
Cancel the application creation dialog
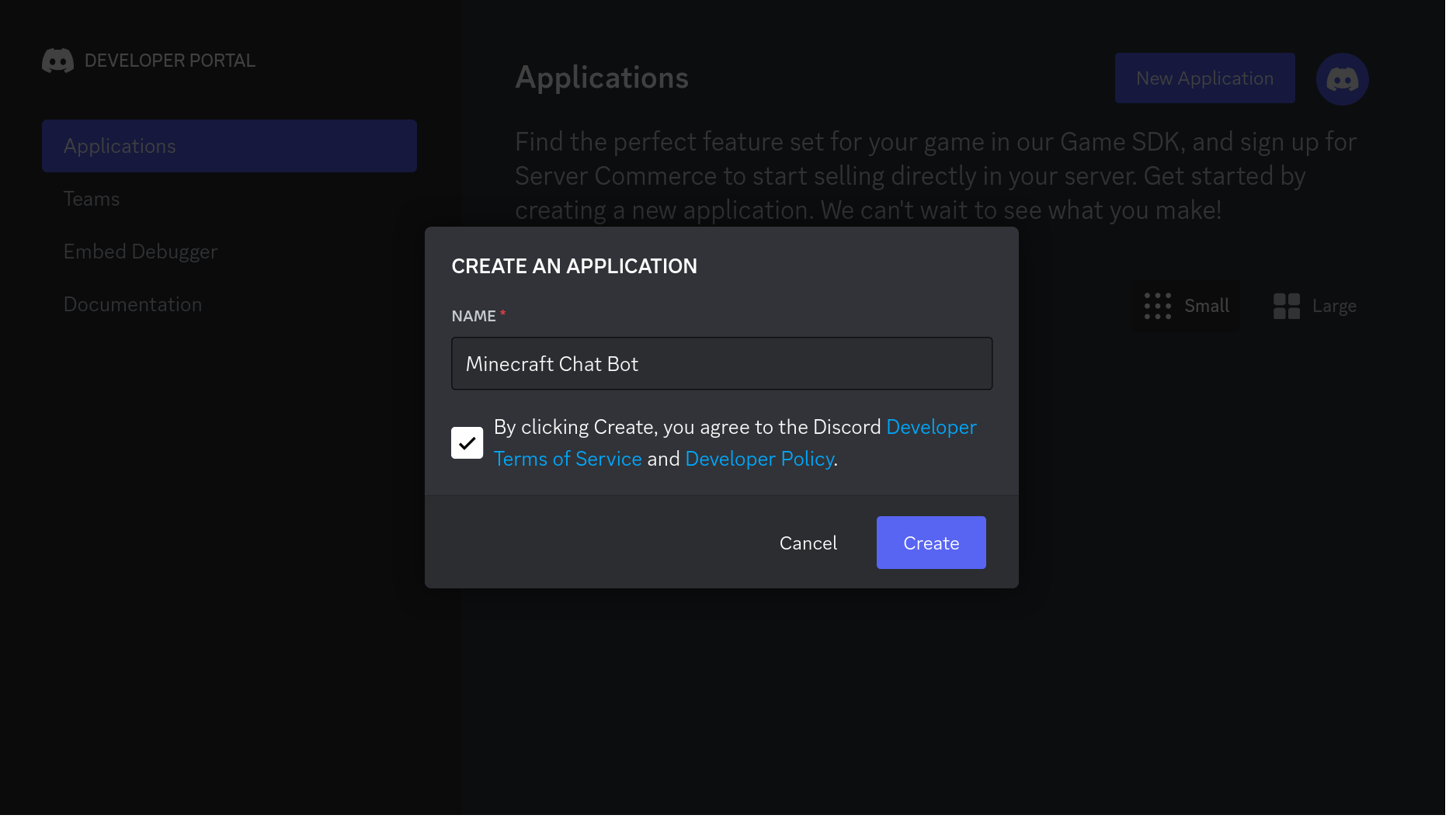[808, 543]
